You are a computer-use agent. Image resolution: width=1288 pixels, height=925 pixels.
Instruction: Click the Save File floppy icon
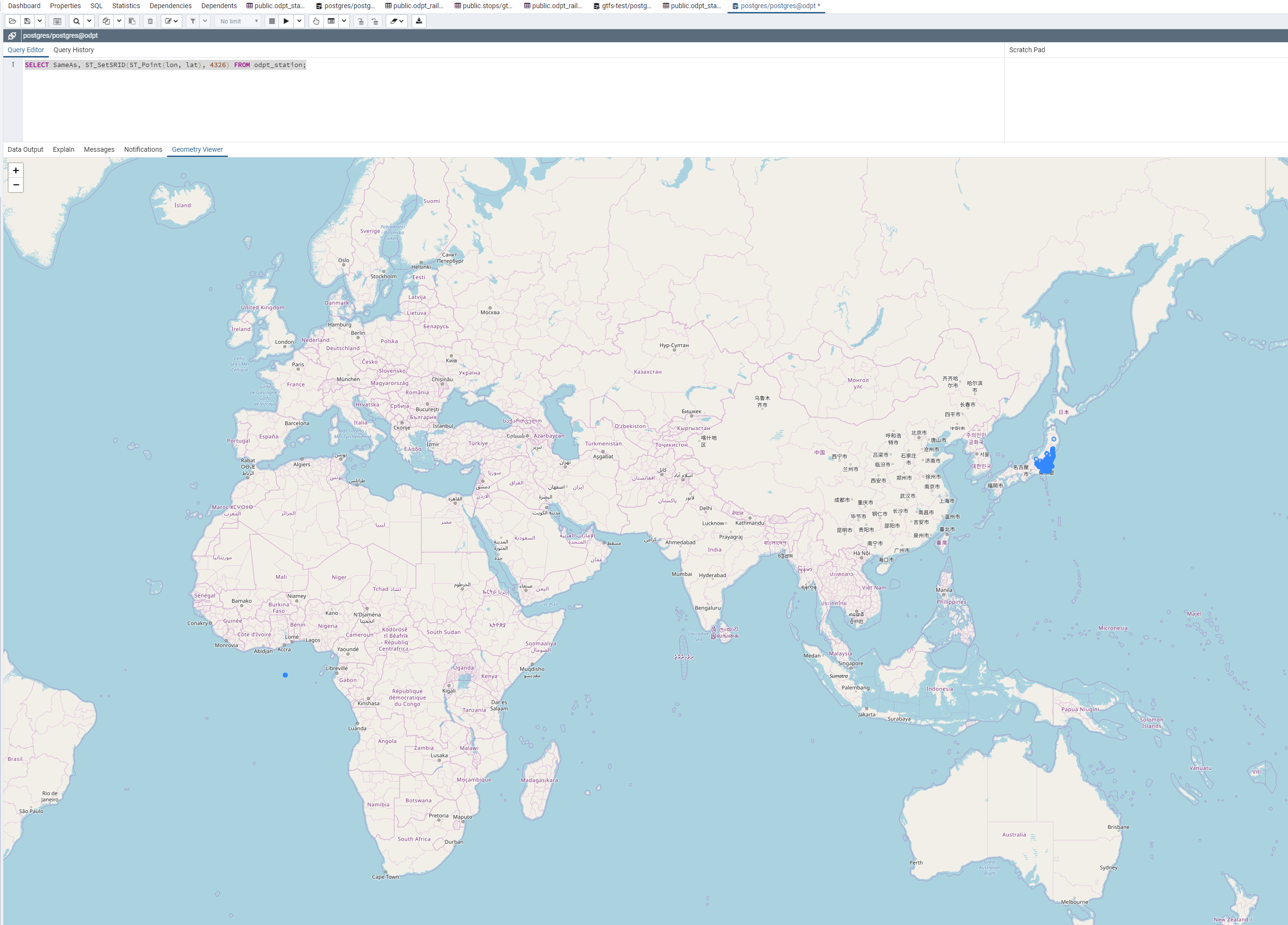tap(27, 21)
